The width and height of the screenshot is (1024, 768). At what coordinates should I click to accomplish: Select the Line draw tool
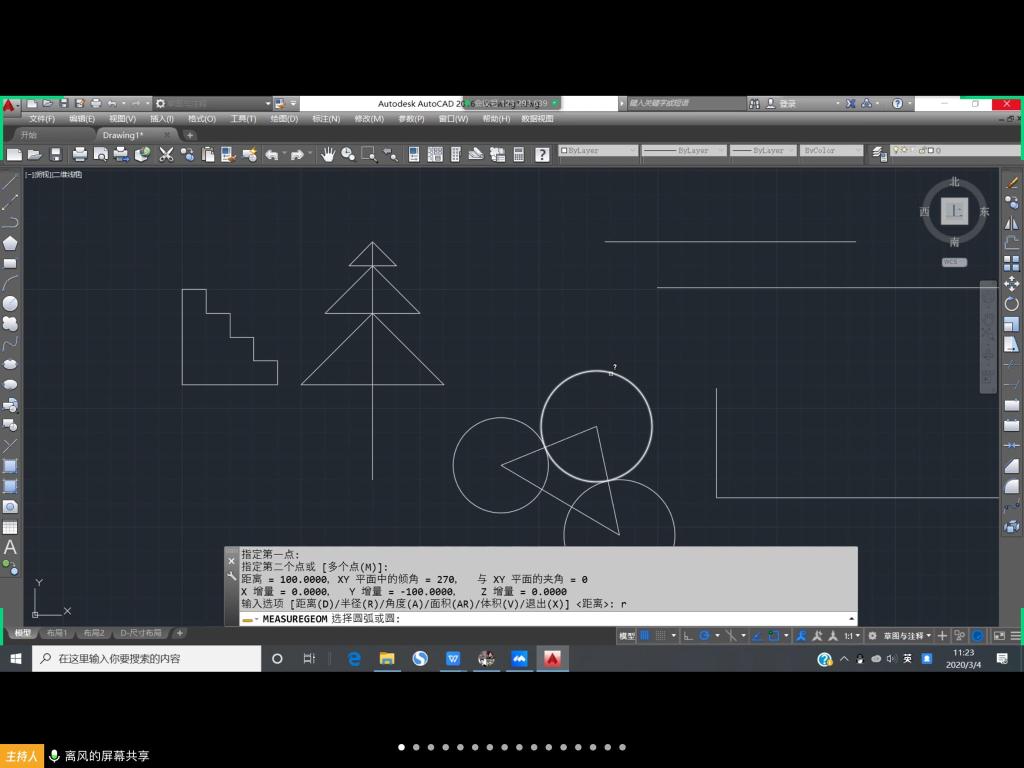point(10,181)
